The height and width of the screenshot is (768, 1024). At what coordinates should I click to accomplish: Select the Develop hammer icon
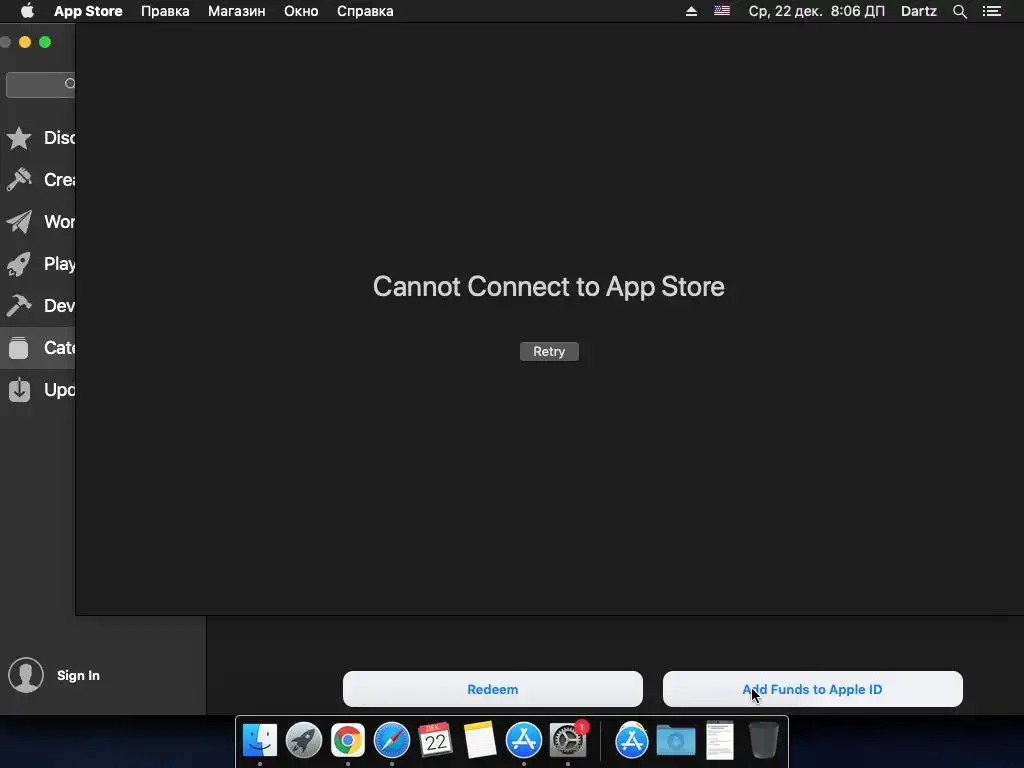coord(19,306)
